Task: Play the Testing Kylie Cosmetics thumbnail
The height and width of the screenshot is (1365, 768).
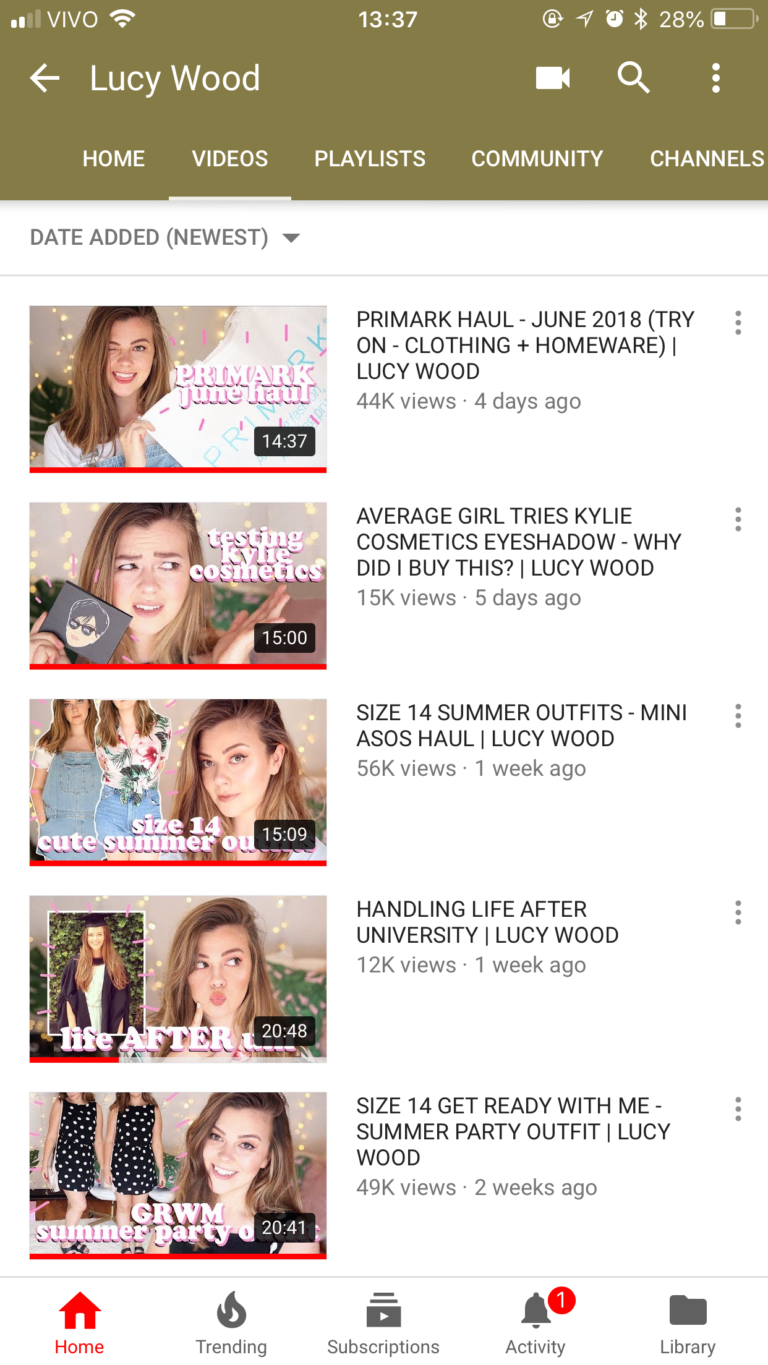Action: [178, 585]
